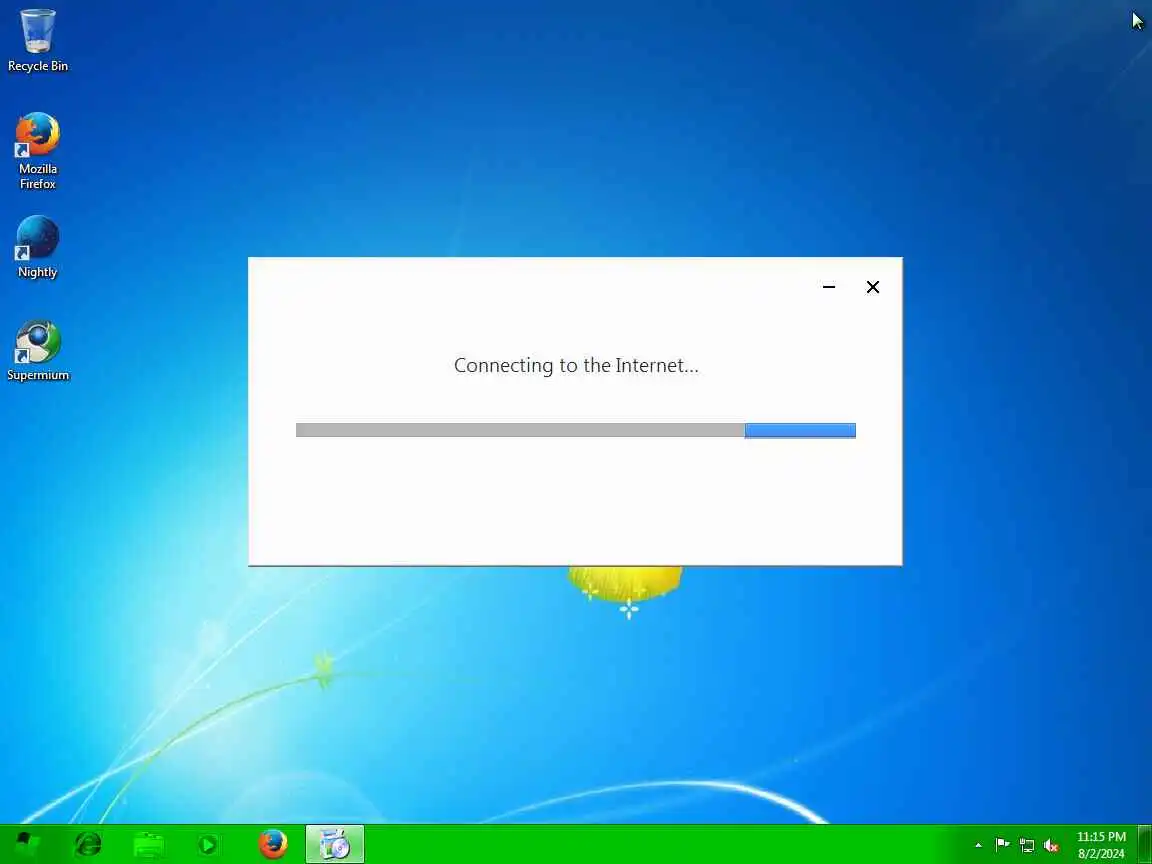Image resolution: width=1152 pixels, height=864 pixels.
Task: Launch Internet Explorer from the taskbar
Action: click(x=88, y=844)
